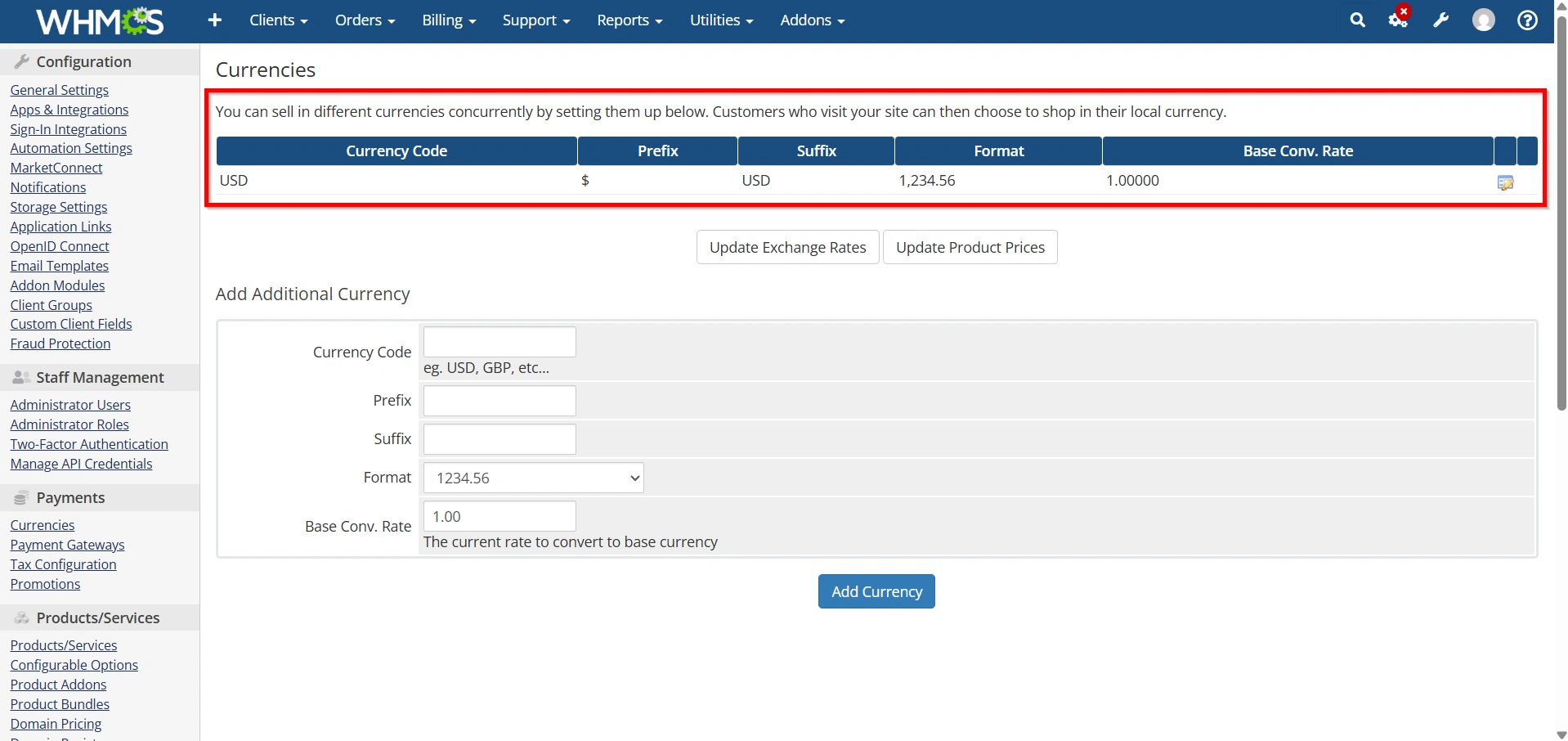Click the Base Conv. Rate column header
Viewport: 1568px width, 741px height.
click(1298, 151)
